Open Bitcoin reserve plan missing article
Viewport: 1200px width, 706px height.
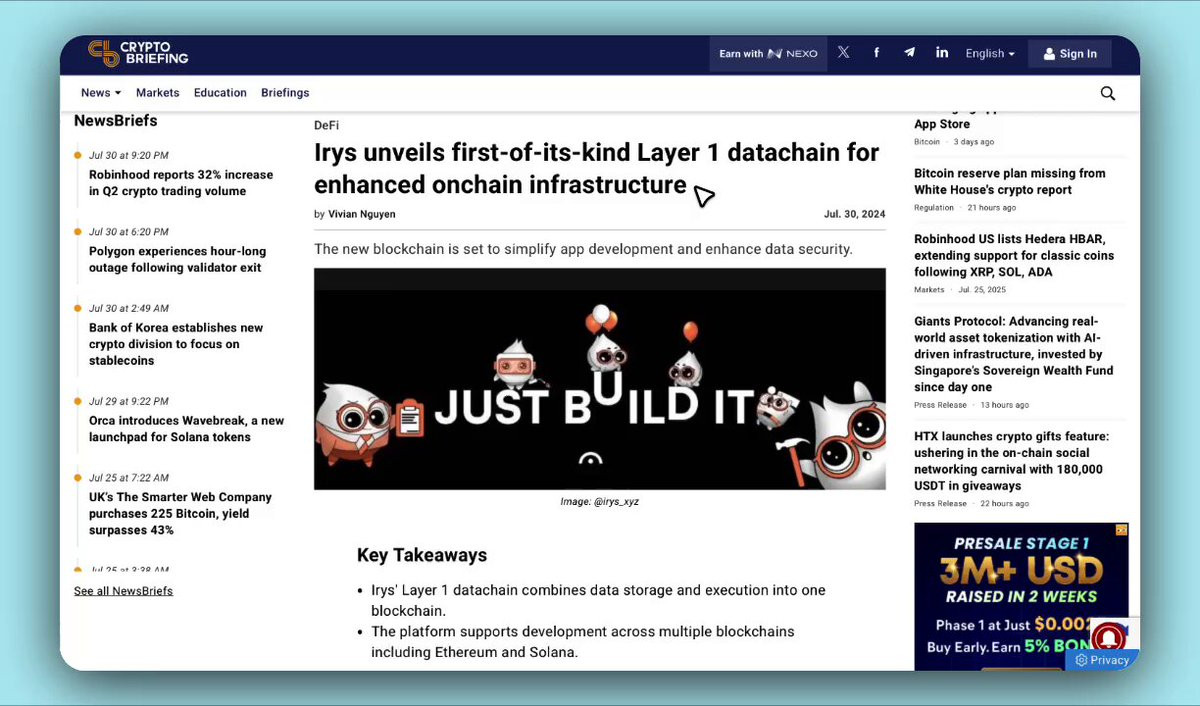tap(1010, 181)
